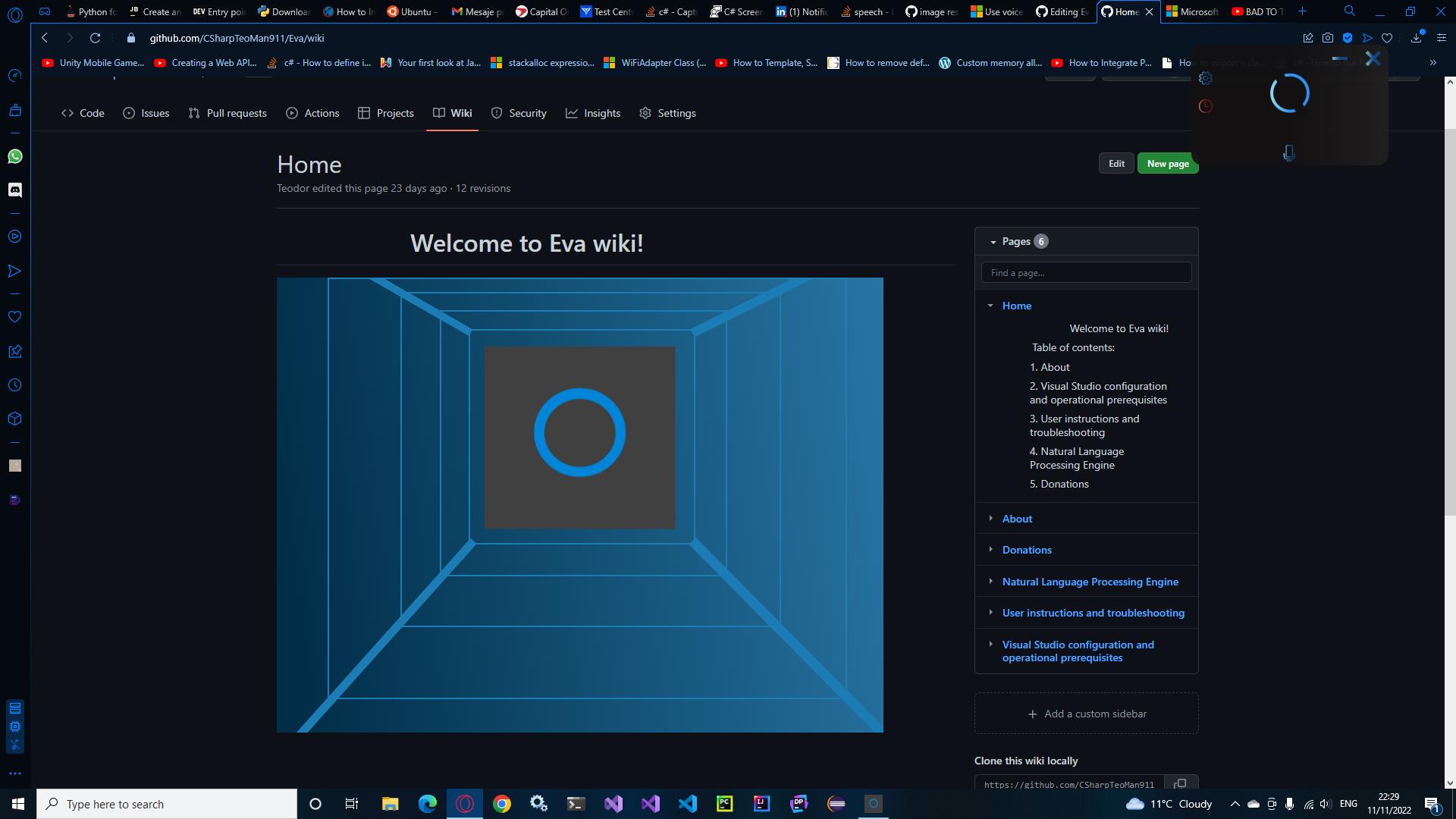Open settings gear in the overlay panel
The image size is (1456, 819).
[x=1206, y=78]
